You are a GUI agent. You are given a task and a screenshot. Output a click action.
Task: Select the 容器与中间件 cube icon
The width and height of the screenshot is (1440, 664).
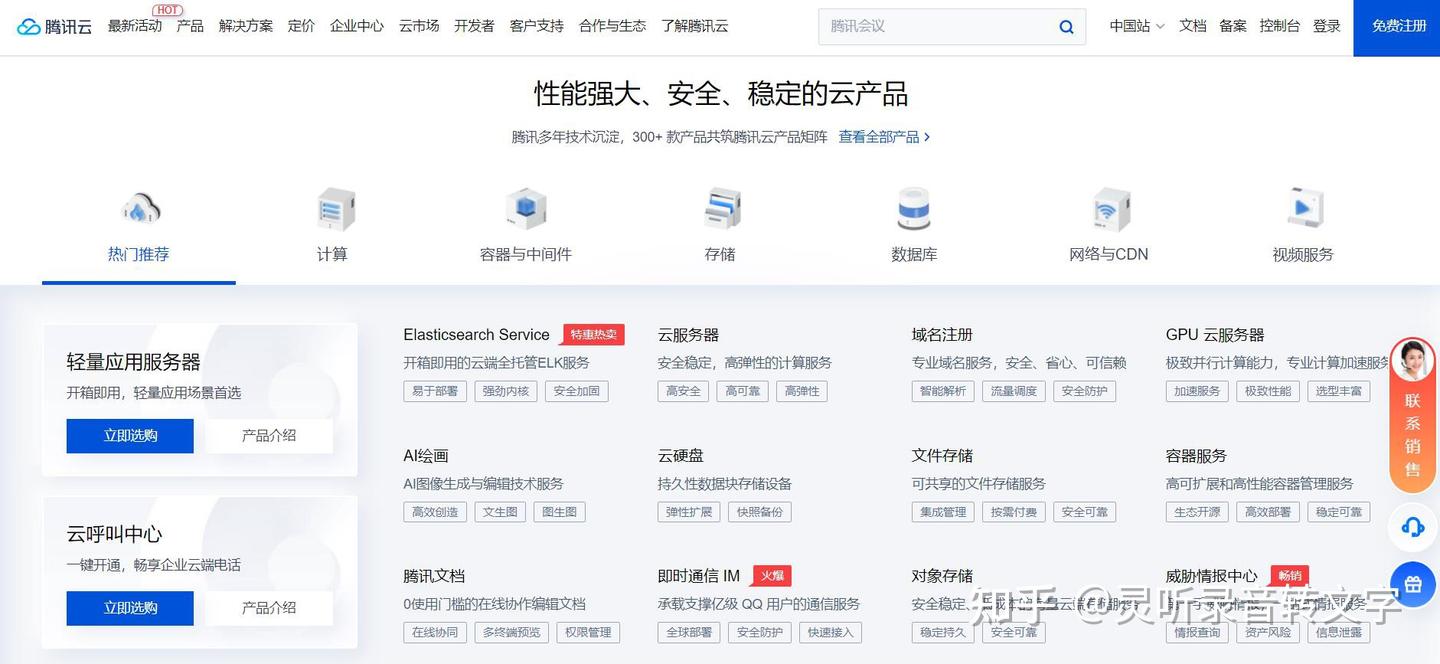(x=526, y=209)
